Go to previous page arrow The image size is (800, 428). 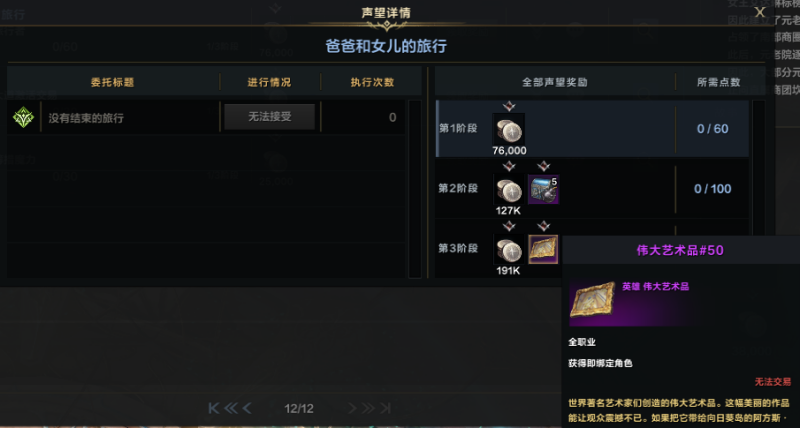tap(247, 408)
